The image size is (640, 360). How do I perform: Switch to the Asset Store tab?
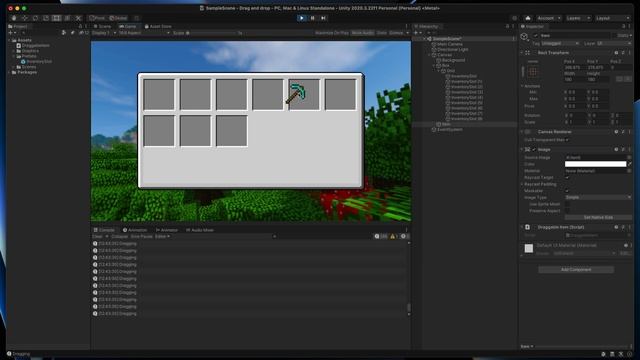click(x=158, y=26)
